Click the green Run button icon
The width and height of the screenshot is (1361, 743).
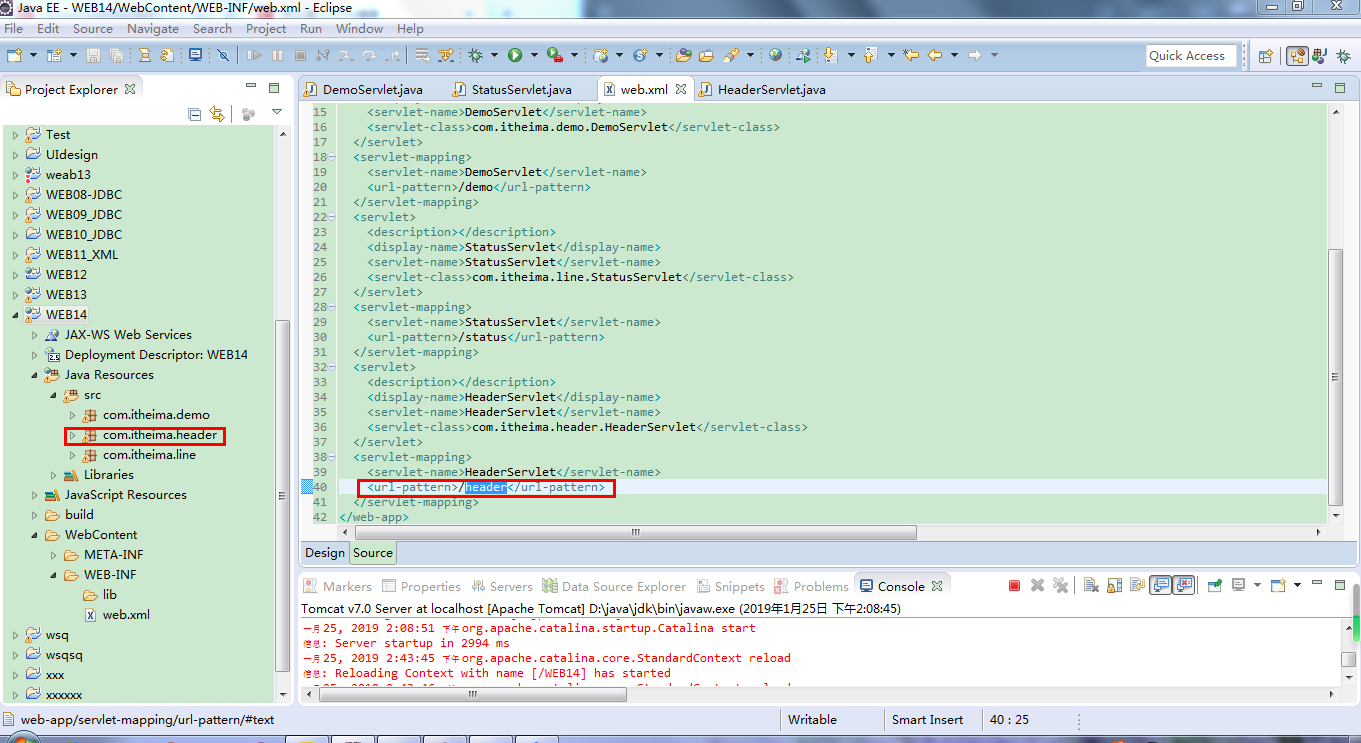pyautogui.click(x=515, y=55)
